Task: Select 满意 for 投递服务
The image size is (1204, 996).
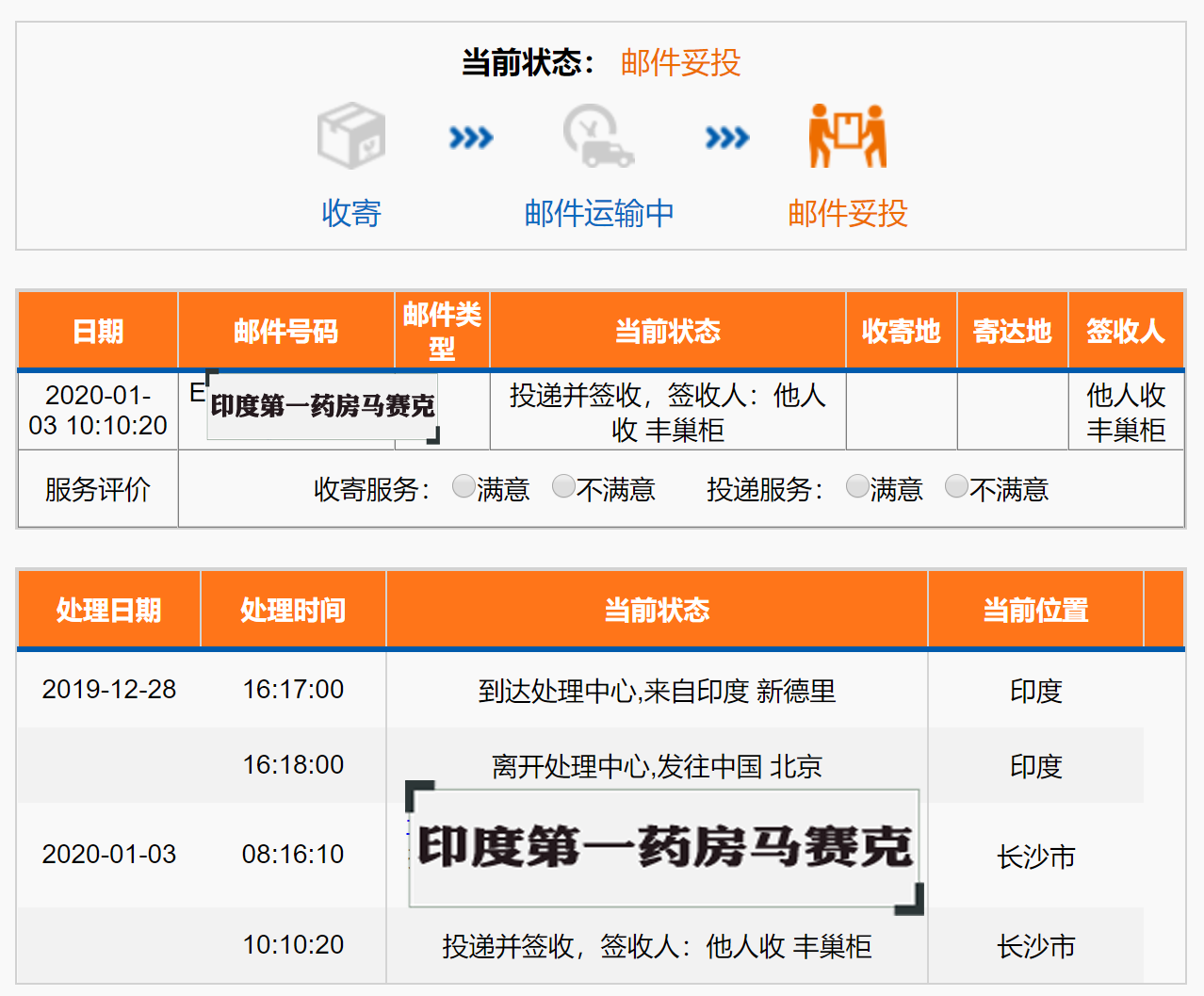Action: coord(857,486)
